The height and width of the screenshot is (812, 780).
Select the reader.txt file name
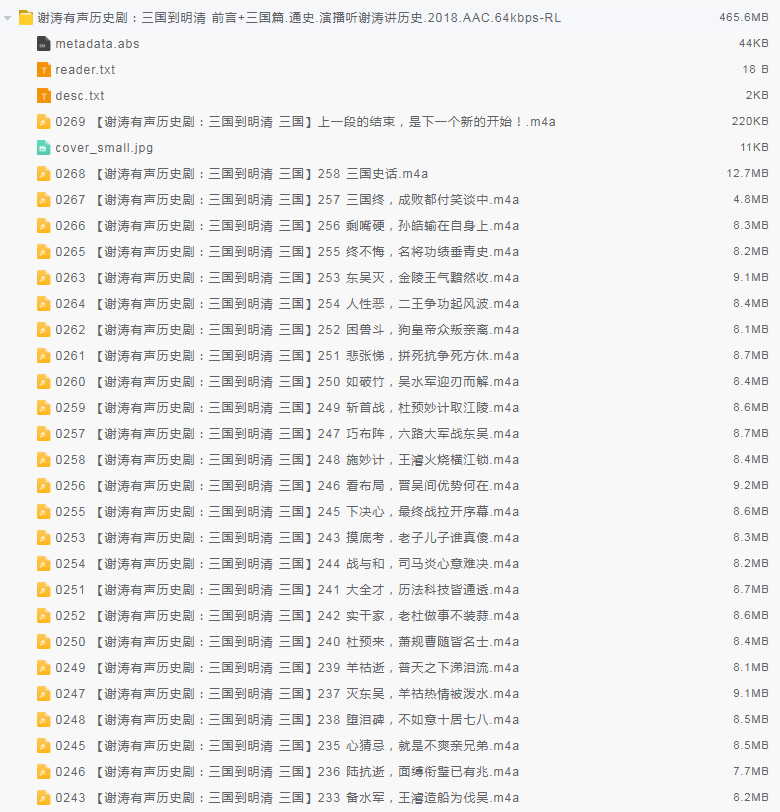point(85,70)
